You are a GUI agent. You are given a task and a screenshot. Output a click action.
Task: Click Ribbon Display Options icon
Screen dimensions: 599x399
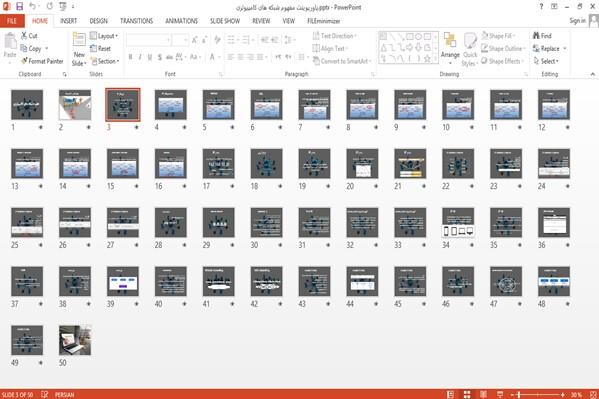554,6
